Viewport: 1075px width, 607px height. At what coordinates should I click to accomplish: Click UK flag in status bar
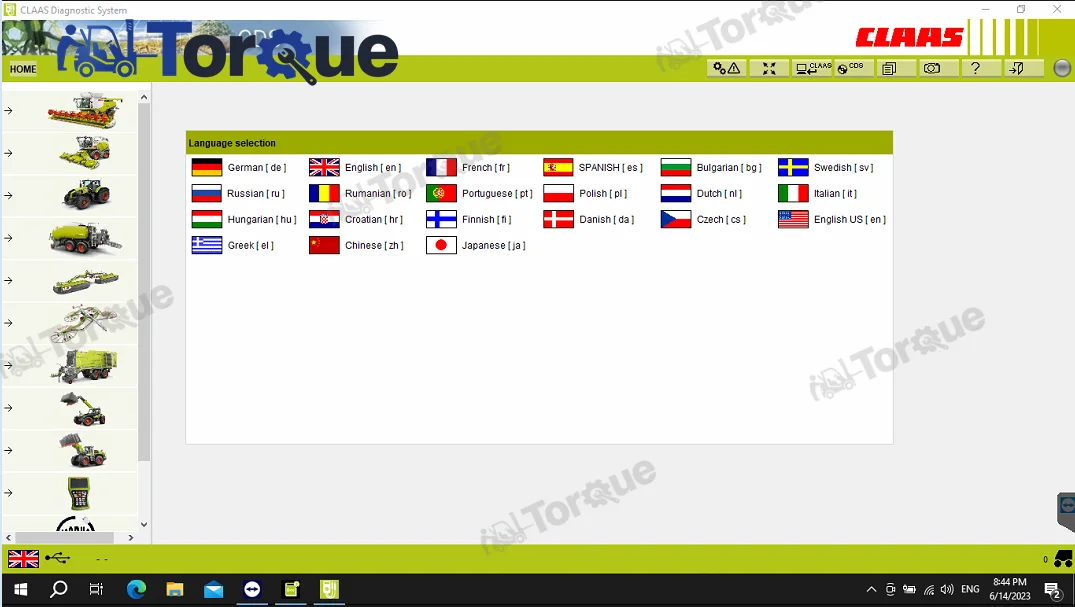[x=23, y=559]
